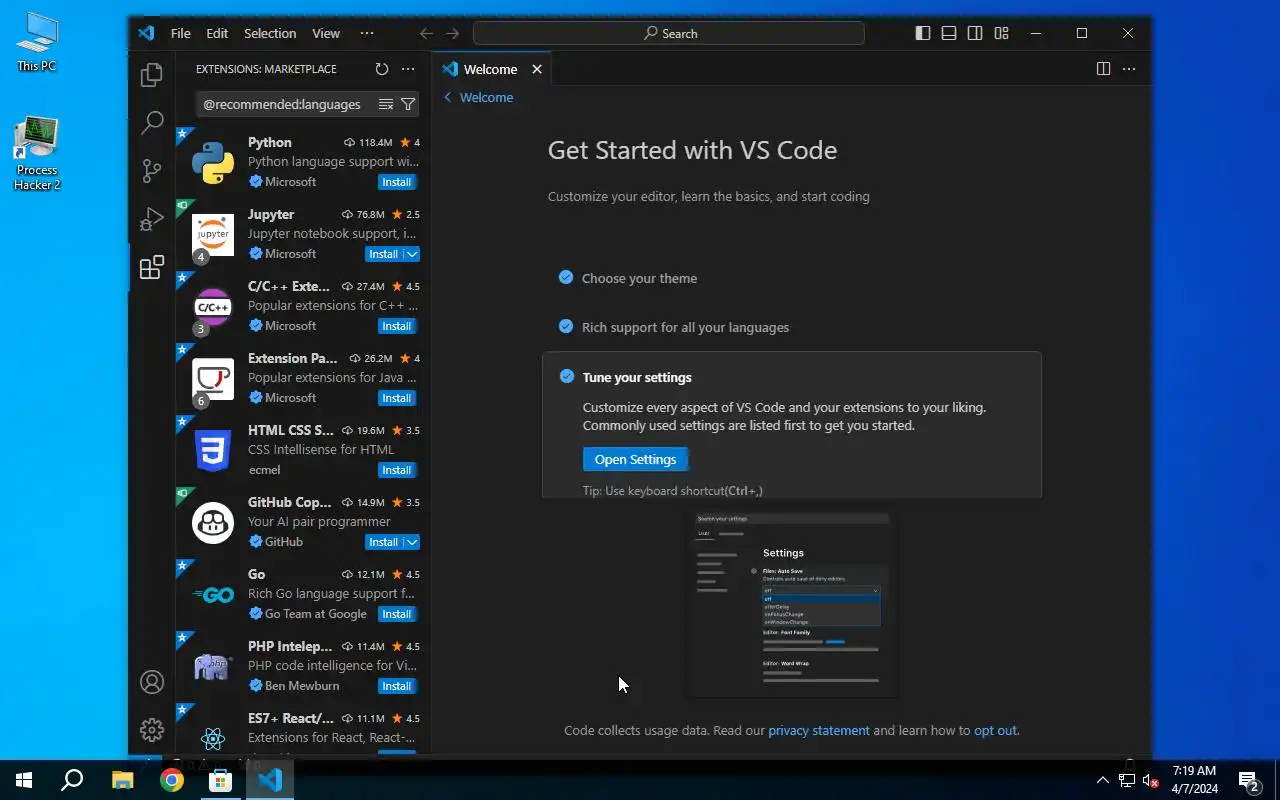
Task: Launch Google Chrome from taskbar
Action: [x=171, y=780]
